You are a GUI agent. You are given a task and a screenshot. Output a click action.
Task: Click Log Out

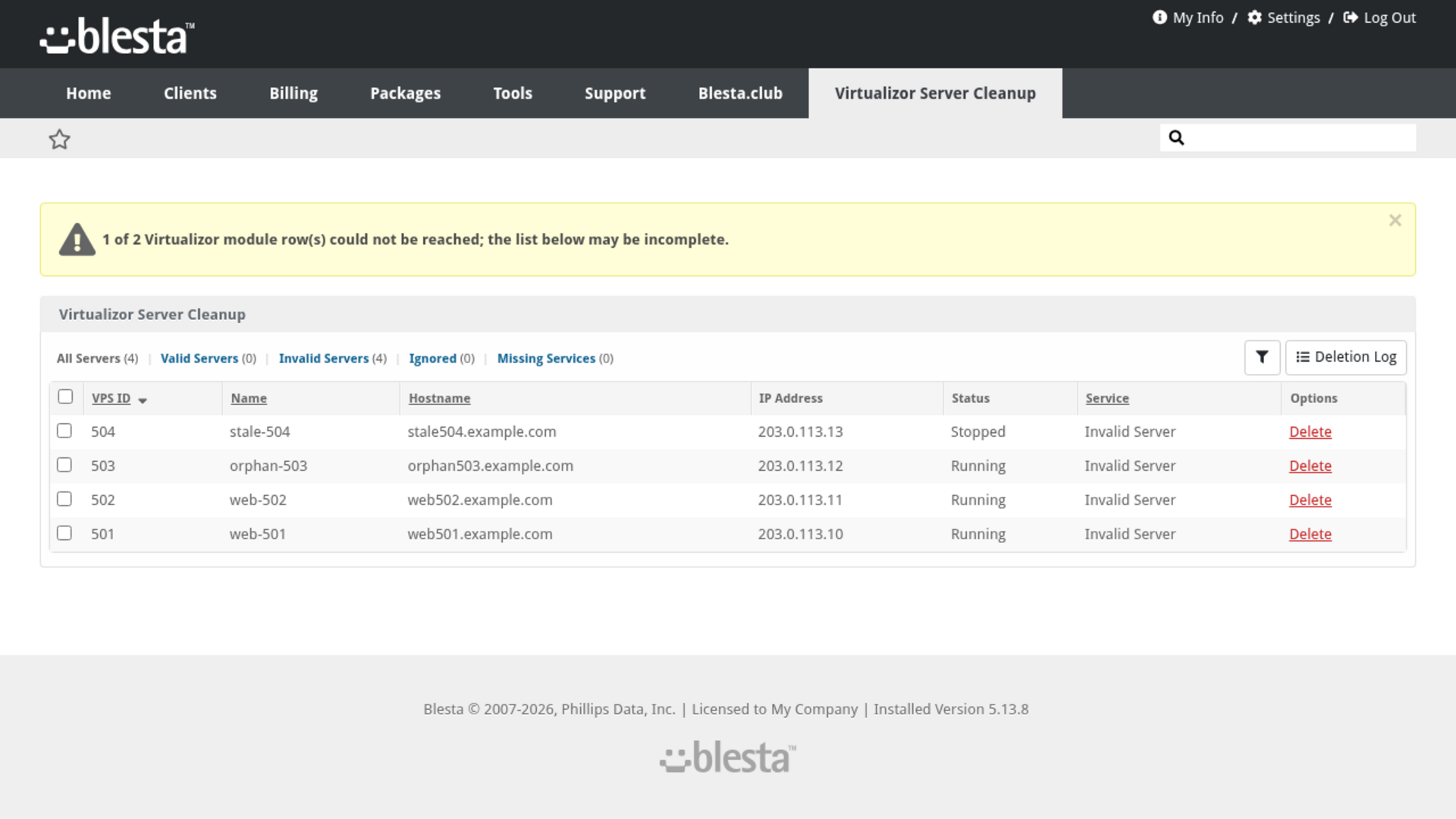[x=1379, y=17]
